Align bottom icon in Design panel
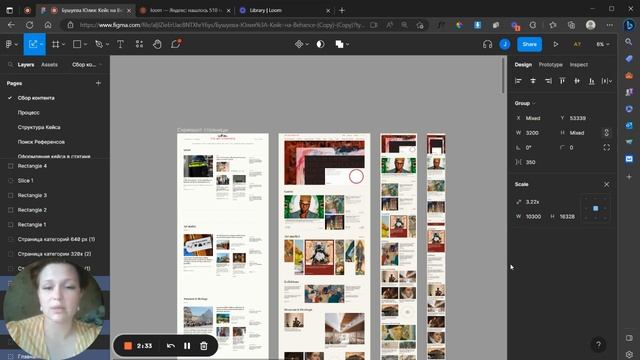The height and width of the screenshot is (360, 640). click(591, 81)
